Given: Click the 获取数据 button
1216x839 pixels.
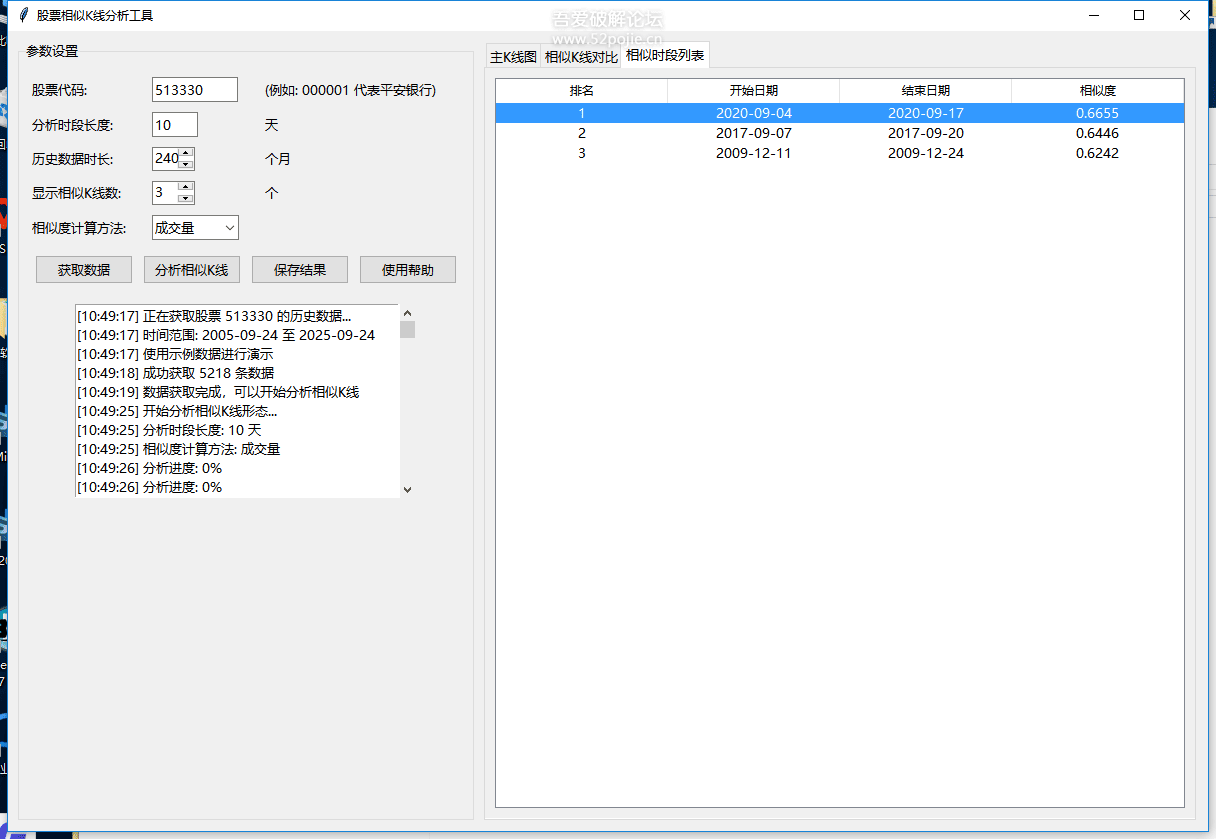Looking at the screenshot, I should click(x=84, y=270).
